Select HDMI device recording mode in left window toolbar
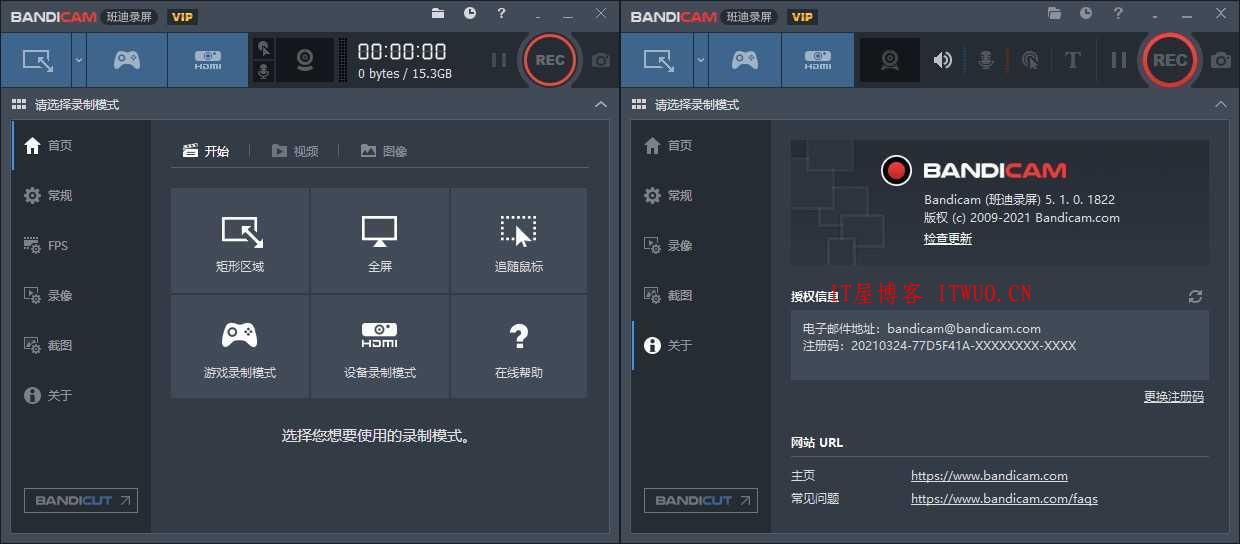Image resolution: width=1240 pixels, height=544 pixels. click(208, 60)
